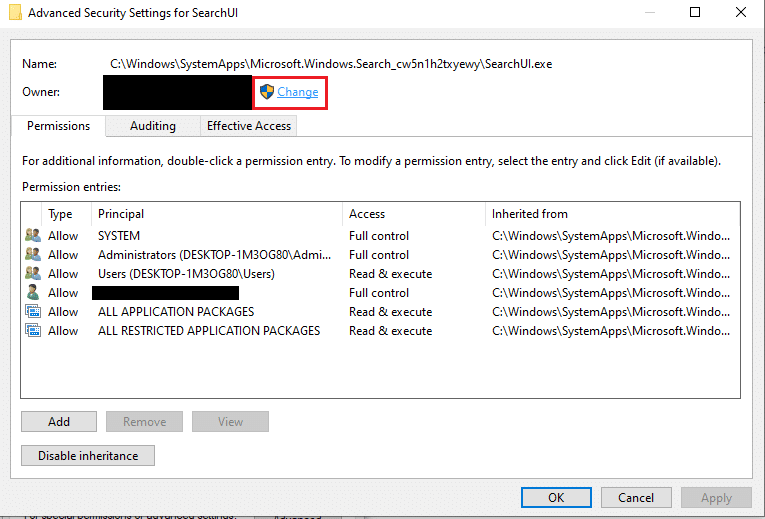
Task: Open the Change owner link
Action: (298, 92)
